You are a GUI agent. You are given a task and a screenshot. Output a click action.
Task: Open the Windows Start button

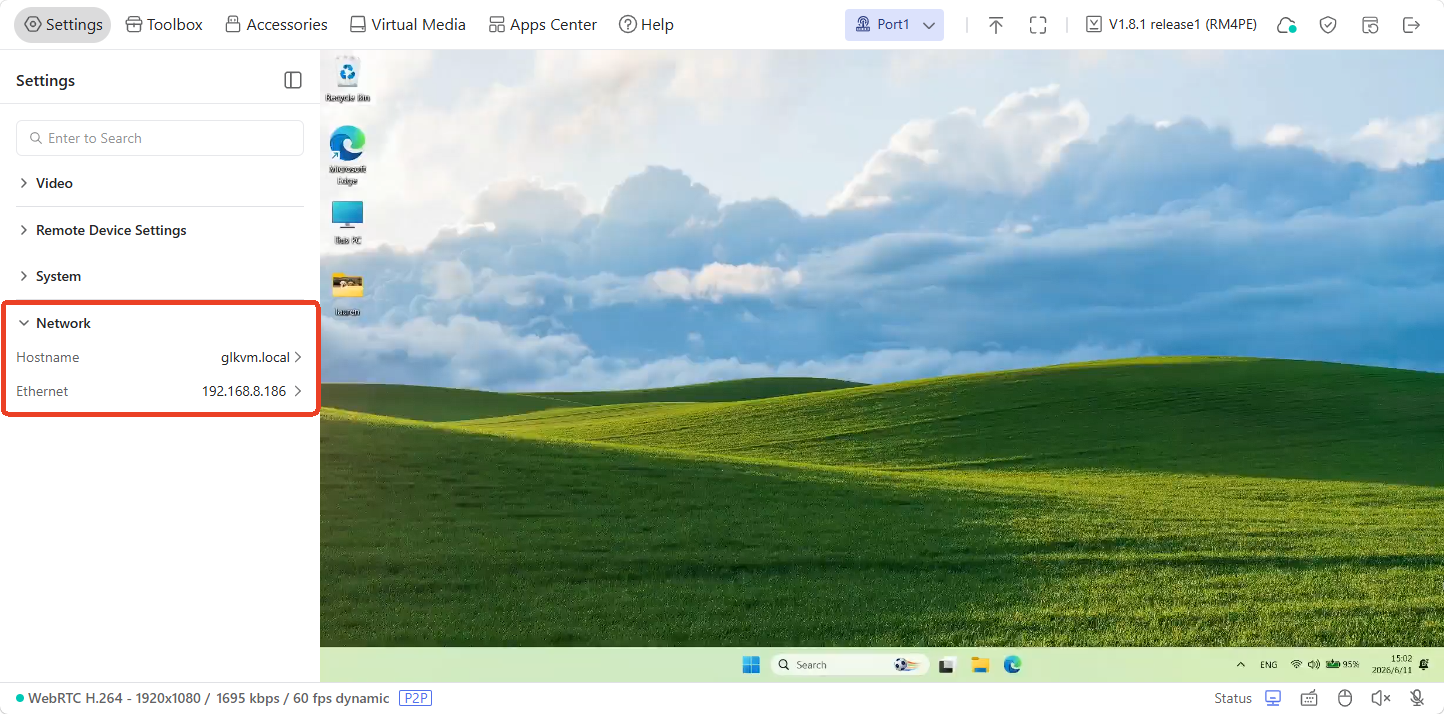[751, 665]
